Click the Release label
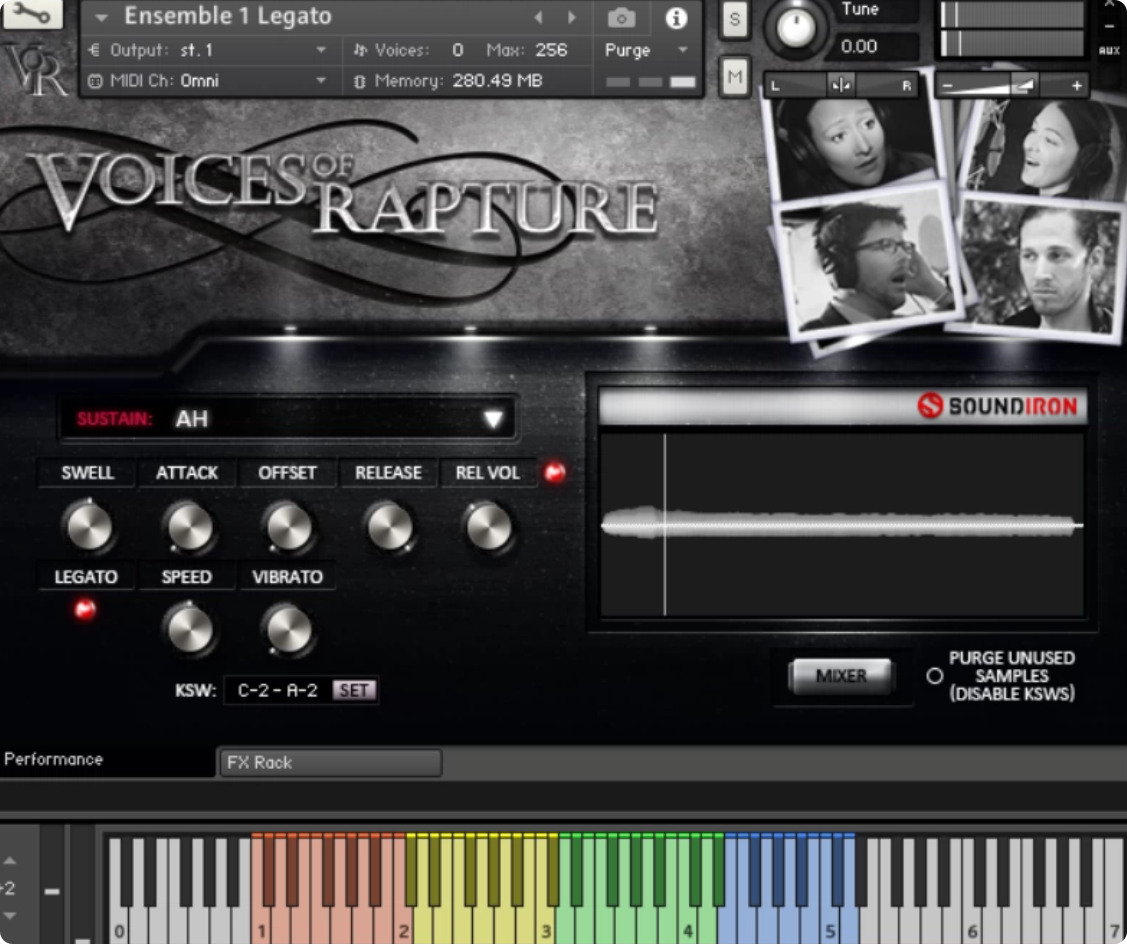The width and height of the screenshot is (1127, 944). [x=388, y=472]
